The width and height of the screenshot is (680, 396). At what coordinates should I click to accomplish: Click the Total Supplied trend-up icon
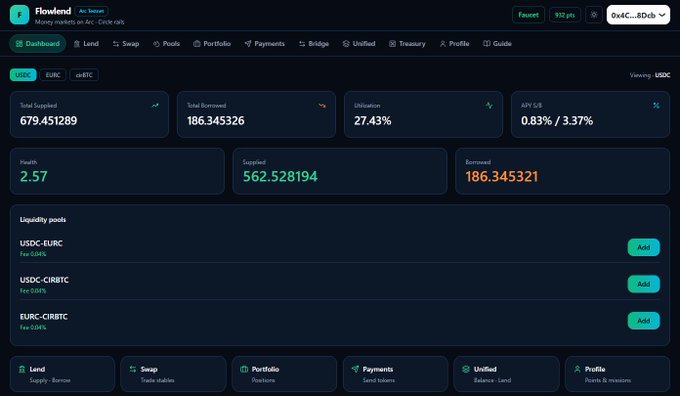155,105
